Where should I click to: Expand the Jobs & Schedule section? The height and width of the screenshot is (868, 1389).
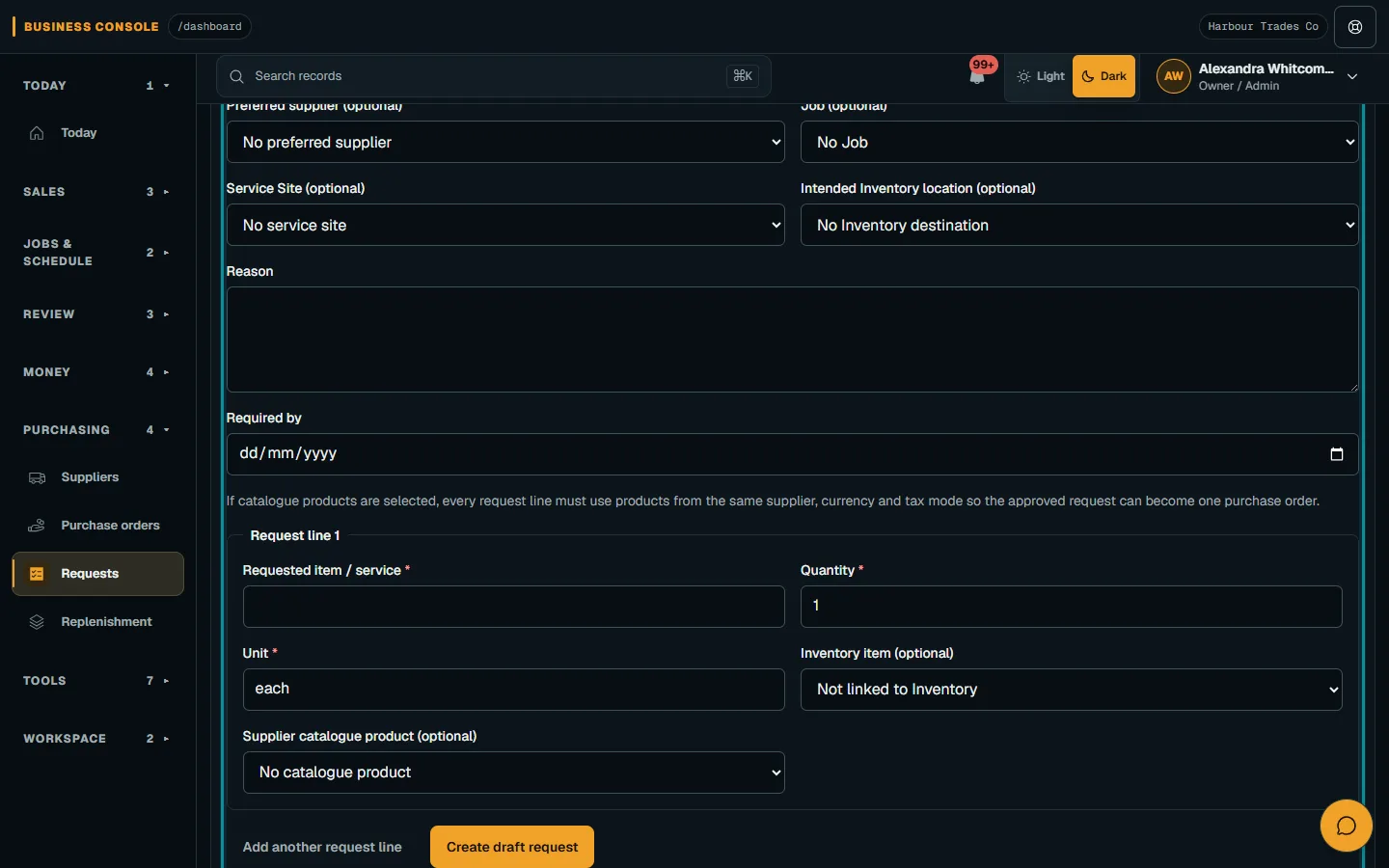(96, 253)
